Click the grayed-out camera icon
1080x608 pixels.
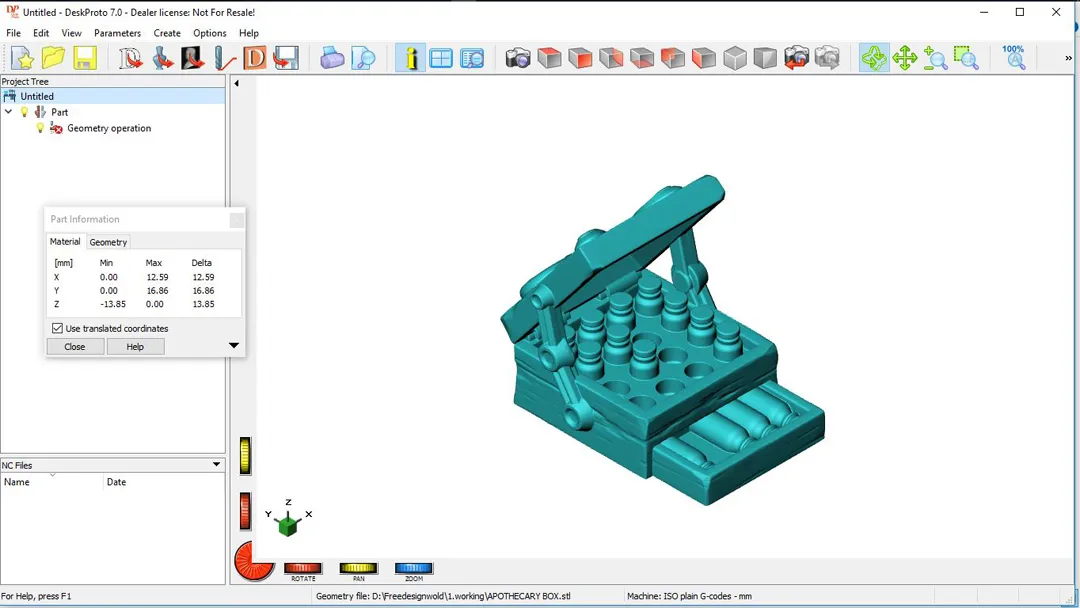[x=827, y=58]
